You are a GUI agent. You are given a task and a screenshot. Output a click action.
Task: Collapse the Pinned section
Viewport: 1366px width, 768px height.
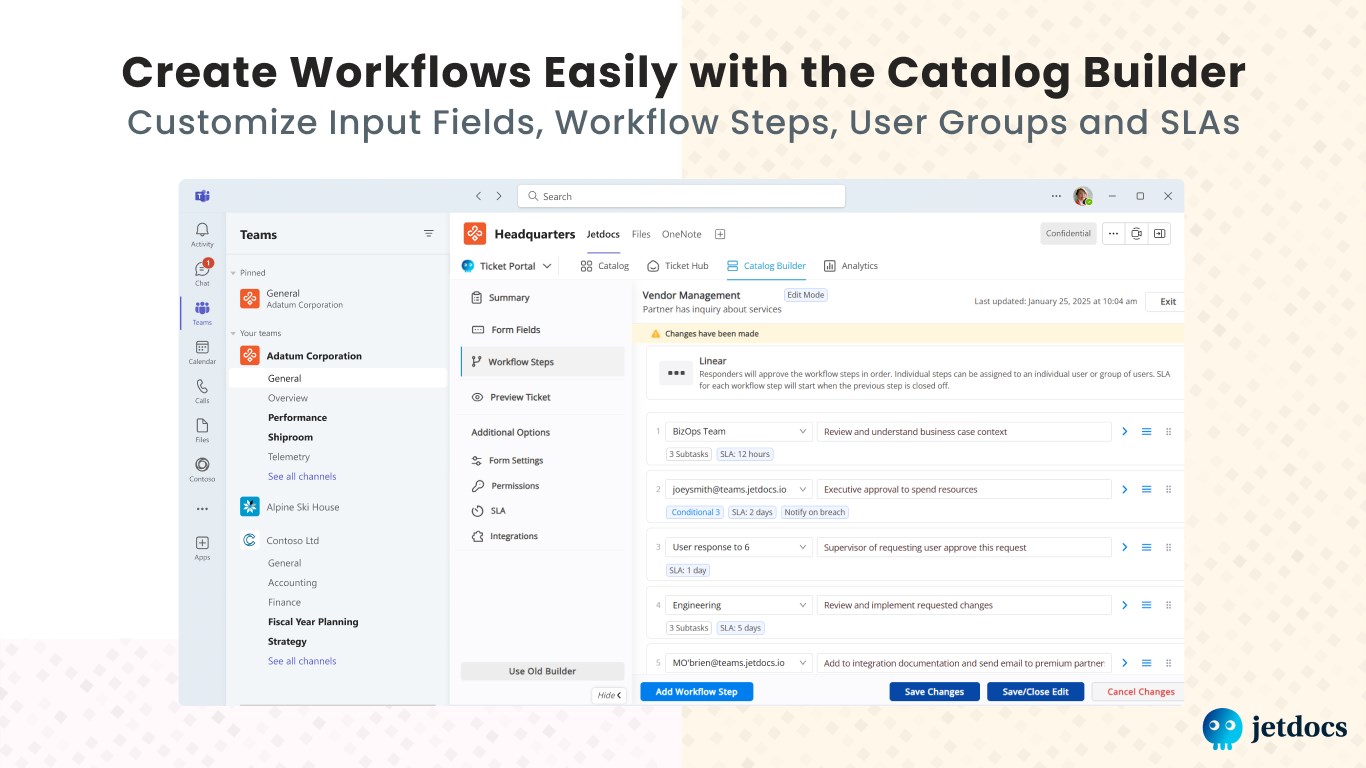pyautogui.click(x=233, y=273)
